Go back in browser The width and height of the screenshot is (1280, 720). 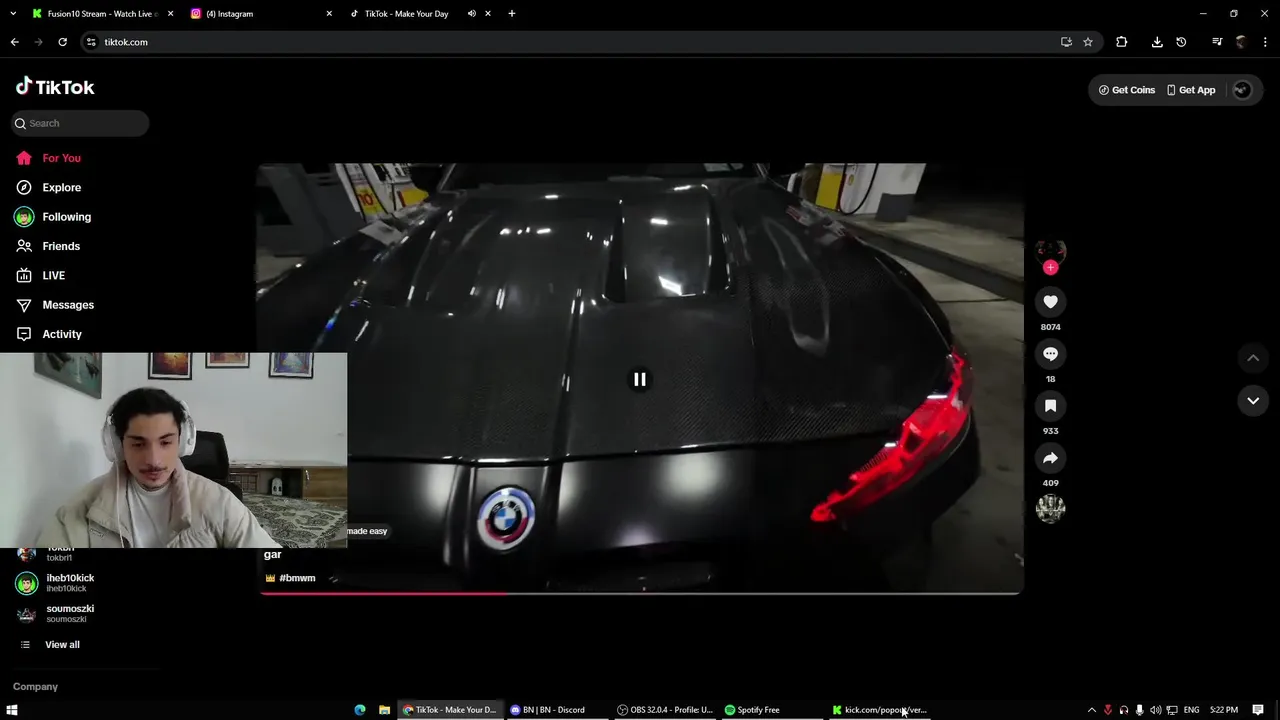coord(14,42)
